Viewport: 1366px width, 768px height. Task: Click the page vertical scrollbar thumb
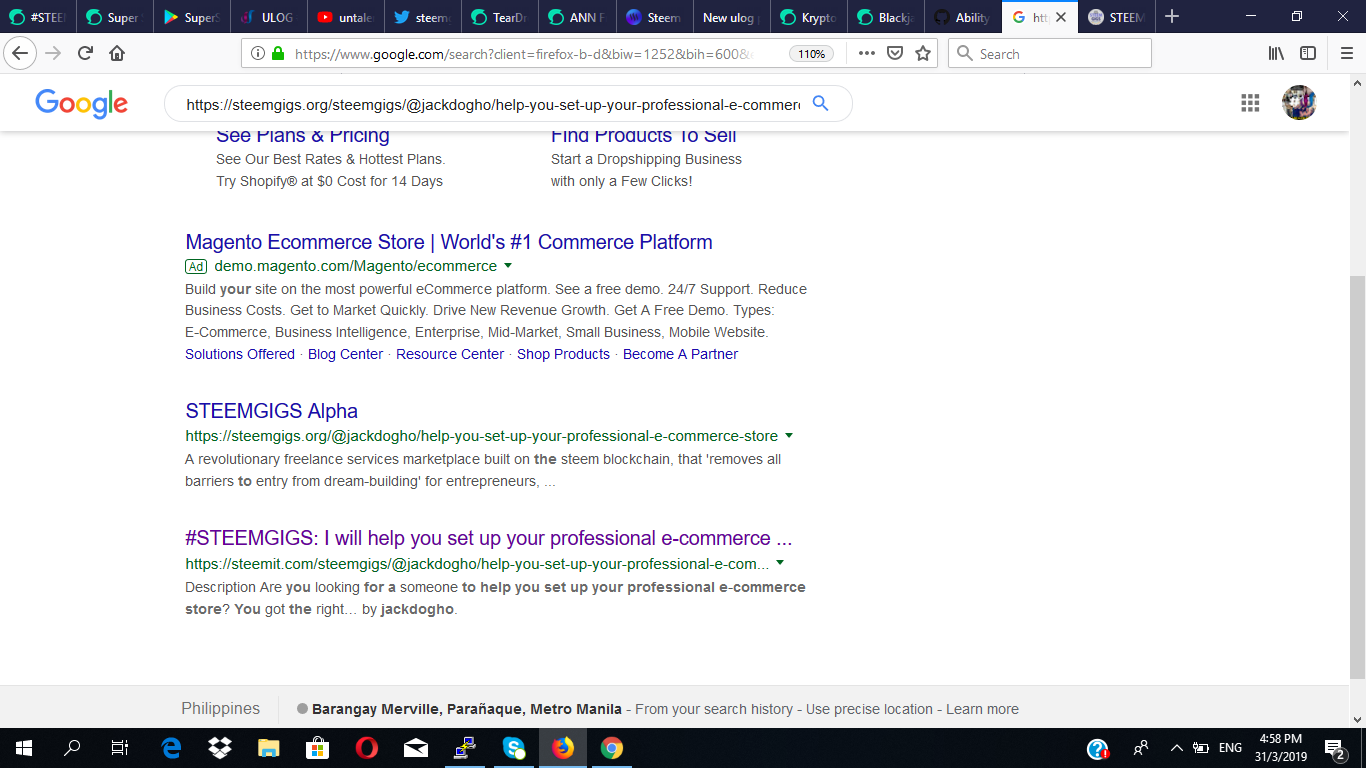tap(1357, 477)
